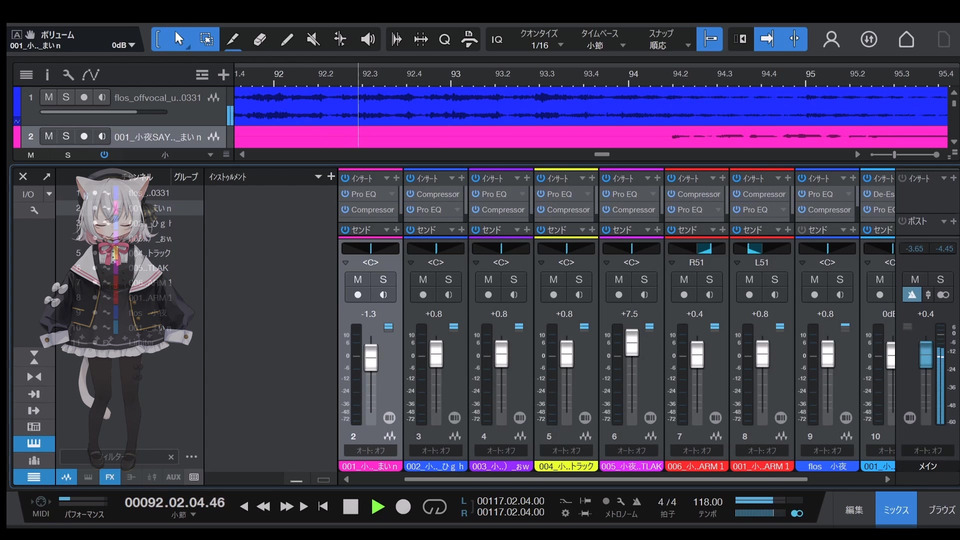Show the FX channels filter button
This screenshot has height=540, width=960.
(x=110, y=476)
